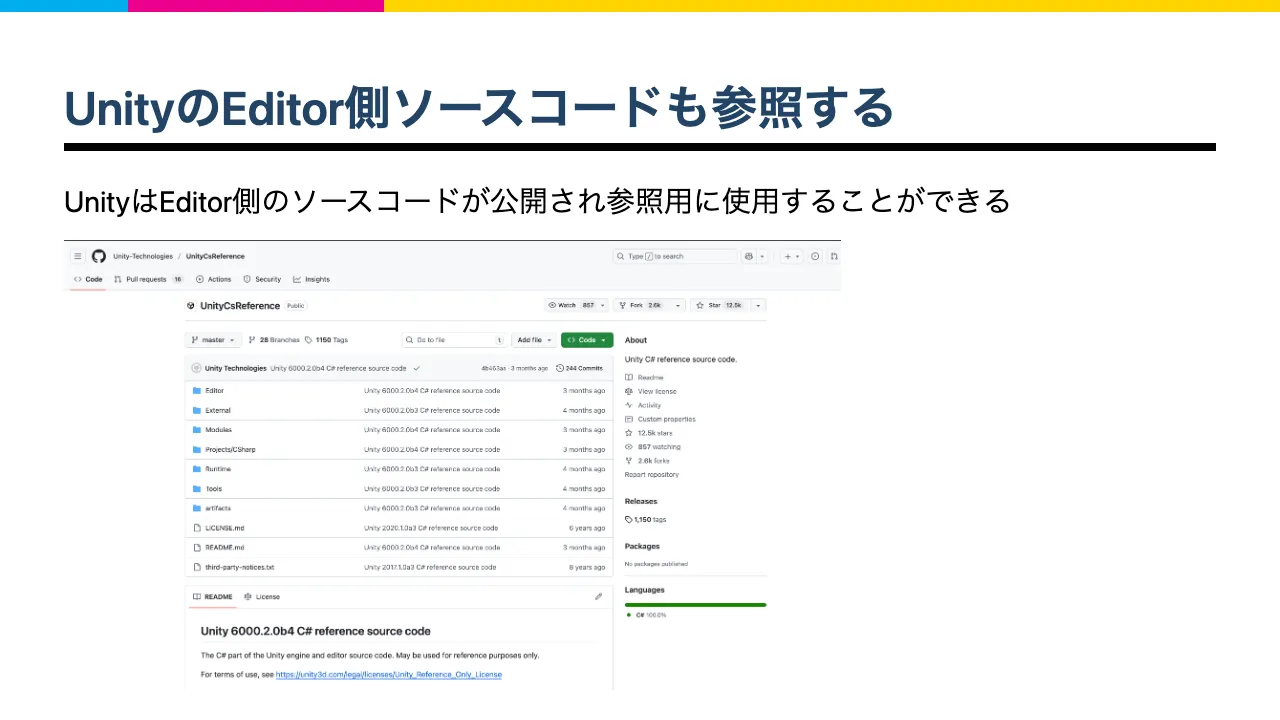Open the Tools folder name
Image resolution: width=1280 pixels, height=720 pixels.
pyautogui.click(x=213, y=489)
